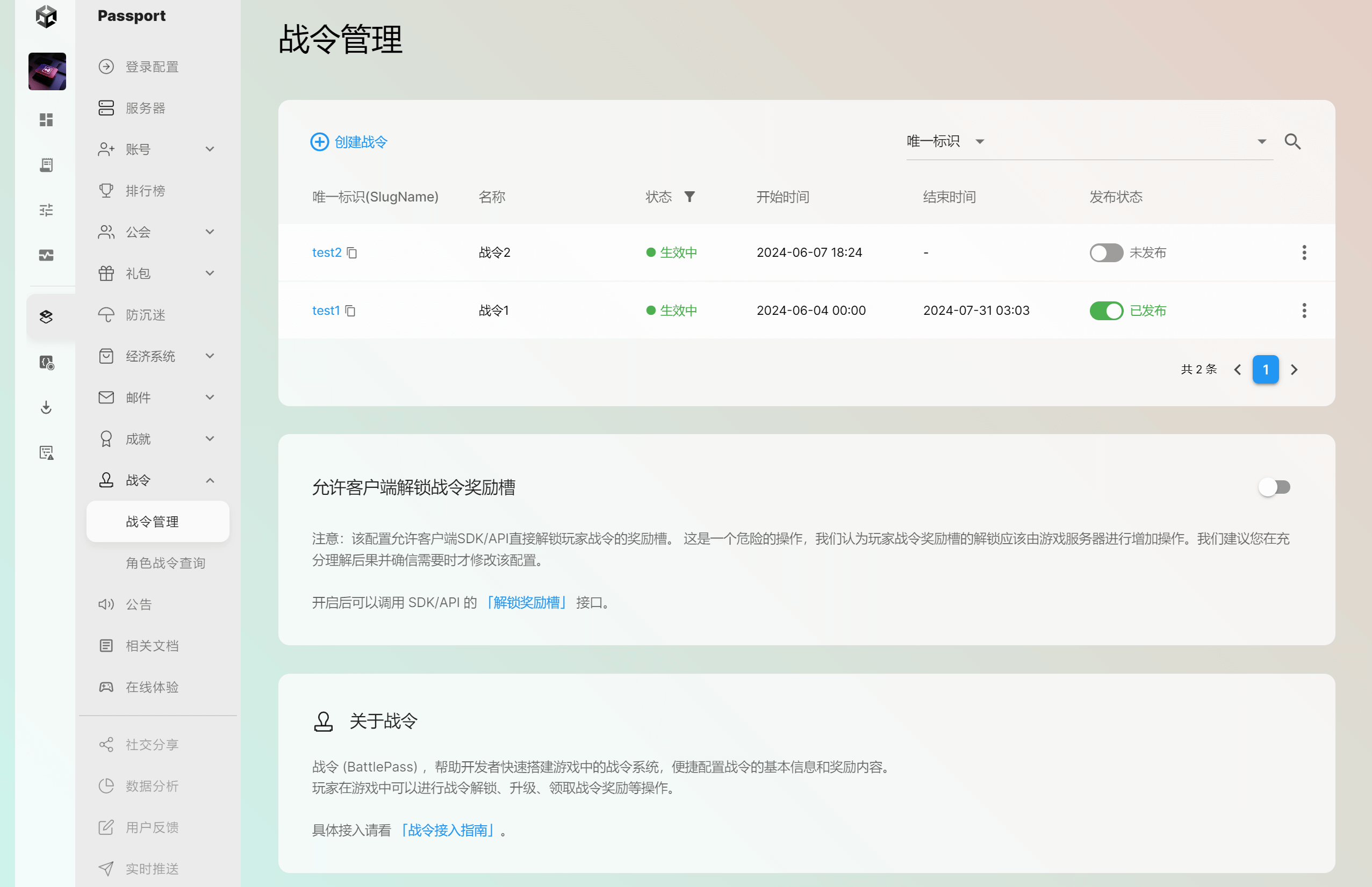
Task: Copy the test2 slug name
Action: click(x=351, y=253)
